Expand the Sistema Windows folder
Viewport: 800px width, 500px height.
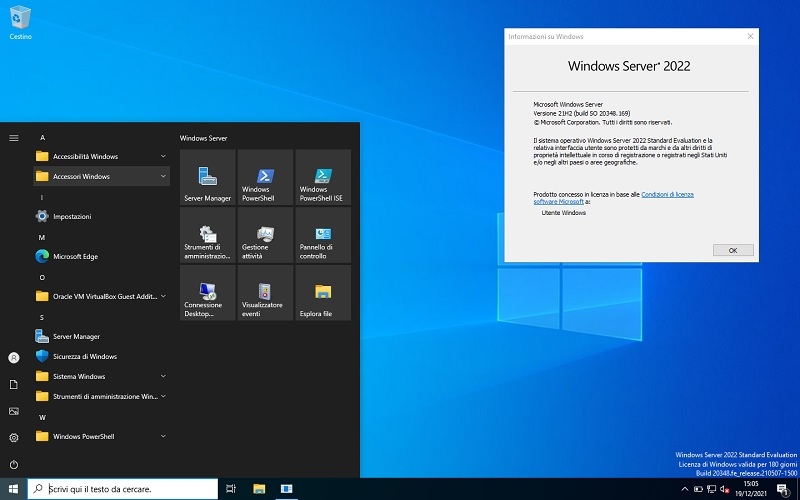point(102,376)
